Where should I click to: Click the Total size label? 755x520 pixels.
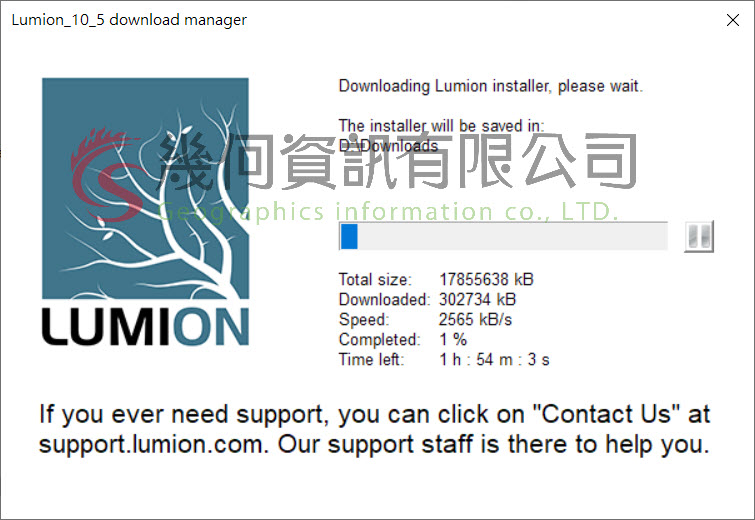pyautogui.click(x=375, y=279)
